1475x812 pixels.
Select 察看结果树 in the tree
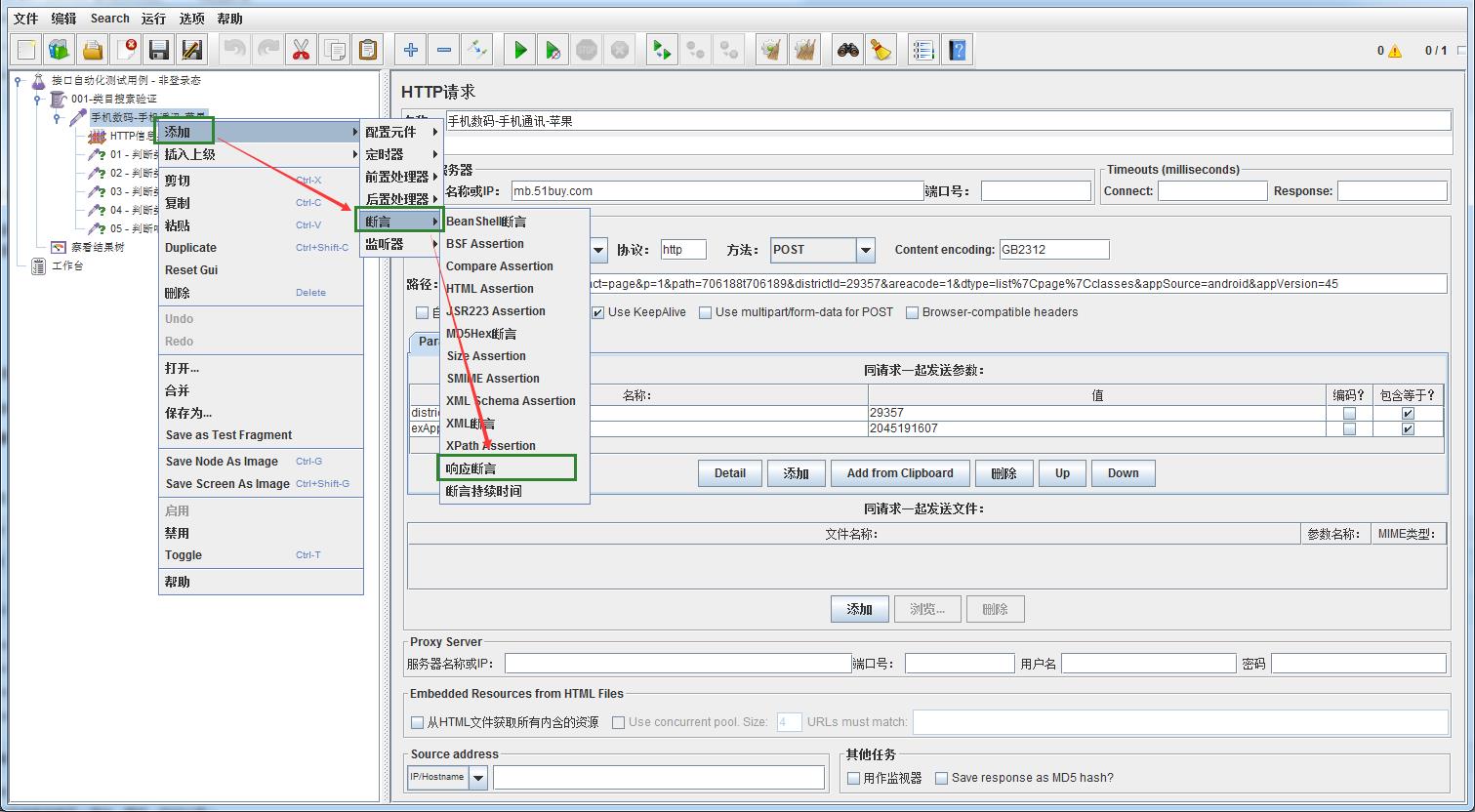[98, 247]
